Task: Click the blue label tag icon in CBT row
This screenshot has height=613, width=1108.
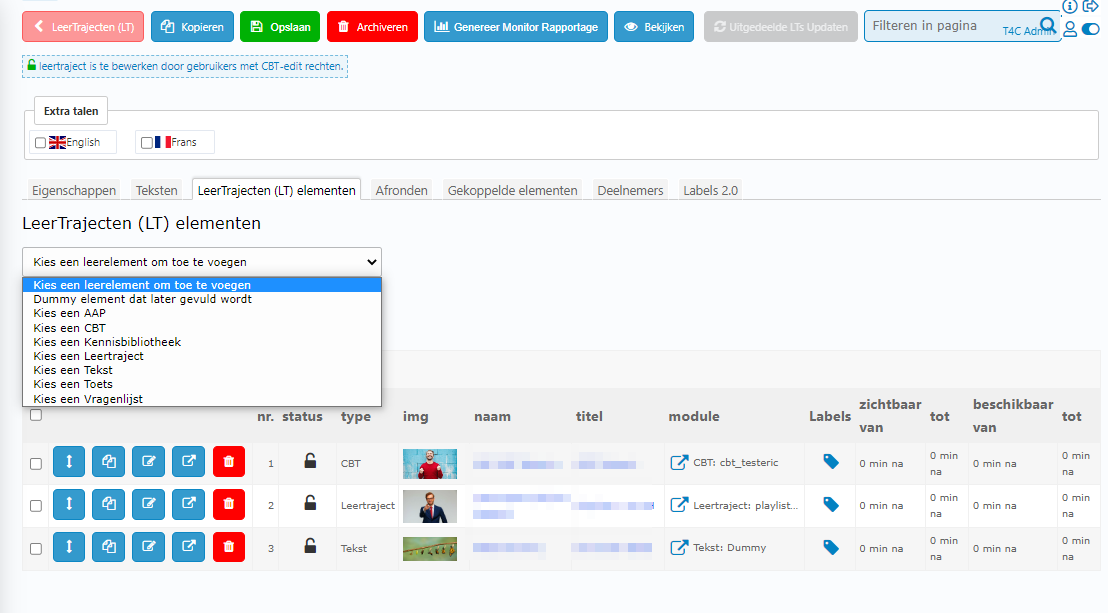Action: [831, 462]
